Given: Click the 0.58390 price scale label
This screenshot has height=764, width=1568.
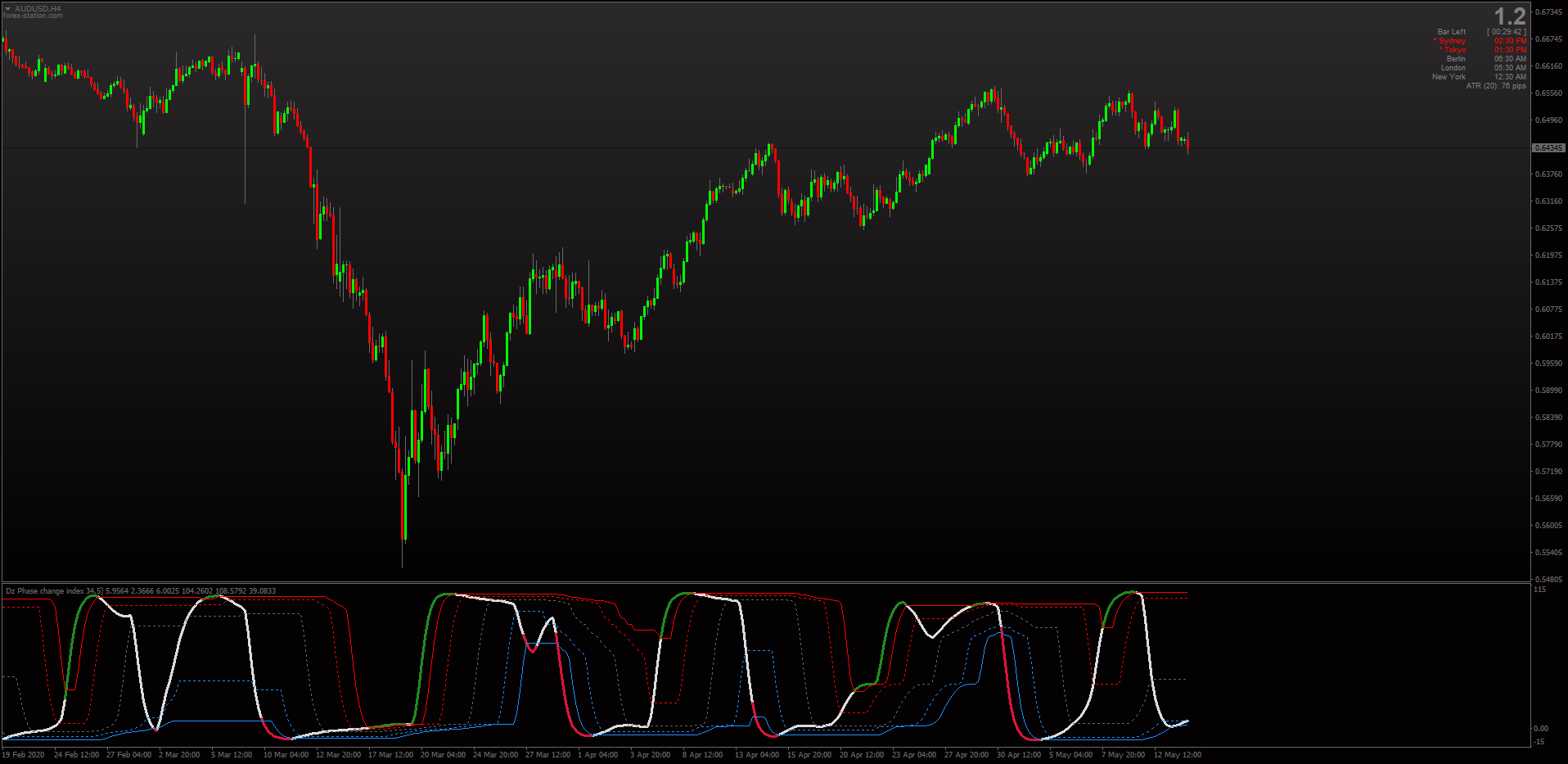Looking at the screenshot, I should 1548,418.
